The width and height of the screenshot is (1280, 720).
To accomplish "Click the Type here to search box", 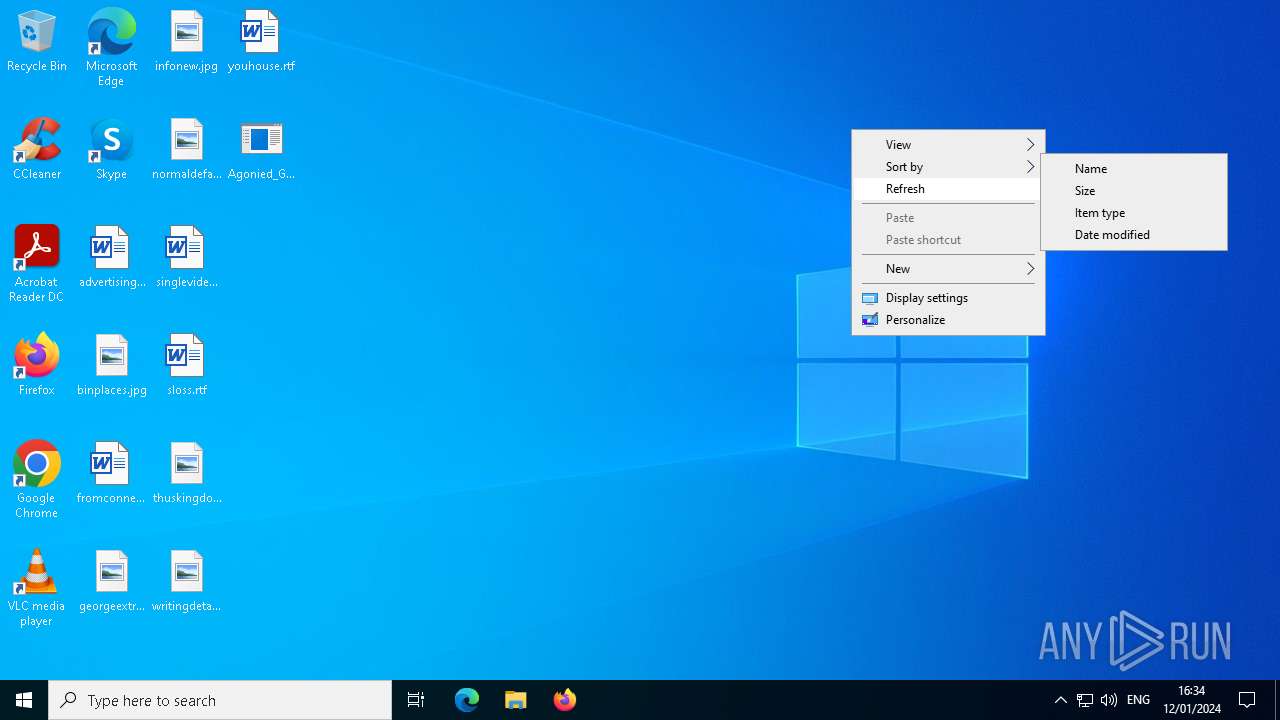I will click(x=220, y=700).
